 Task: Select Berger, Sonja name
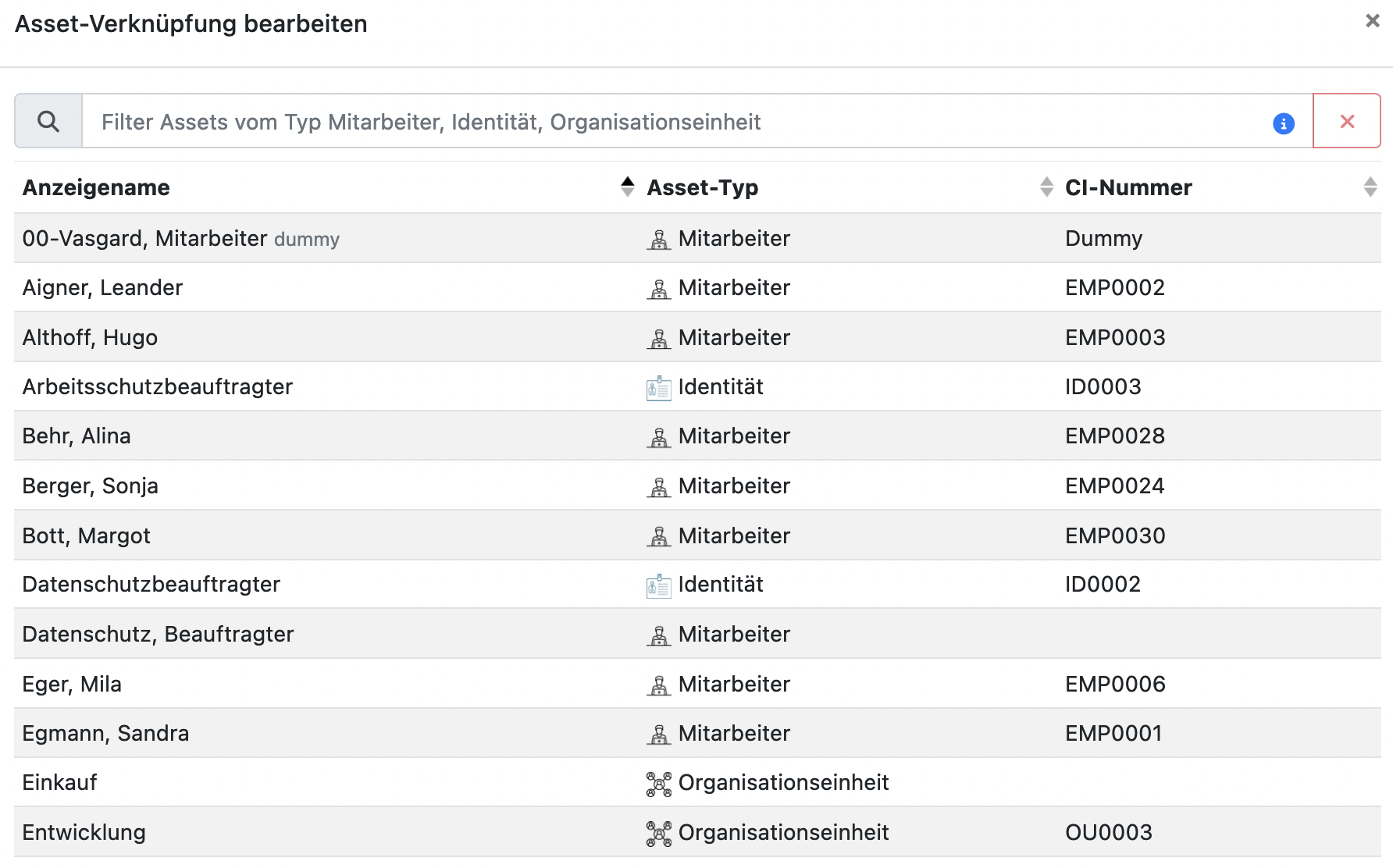click(x=91, y=486)
